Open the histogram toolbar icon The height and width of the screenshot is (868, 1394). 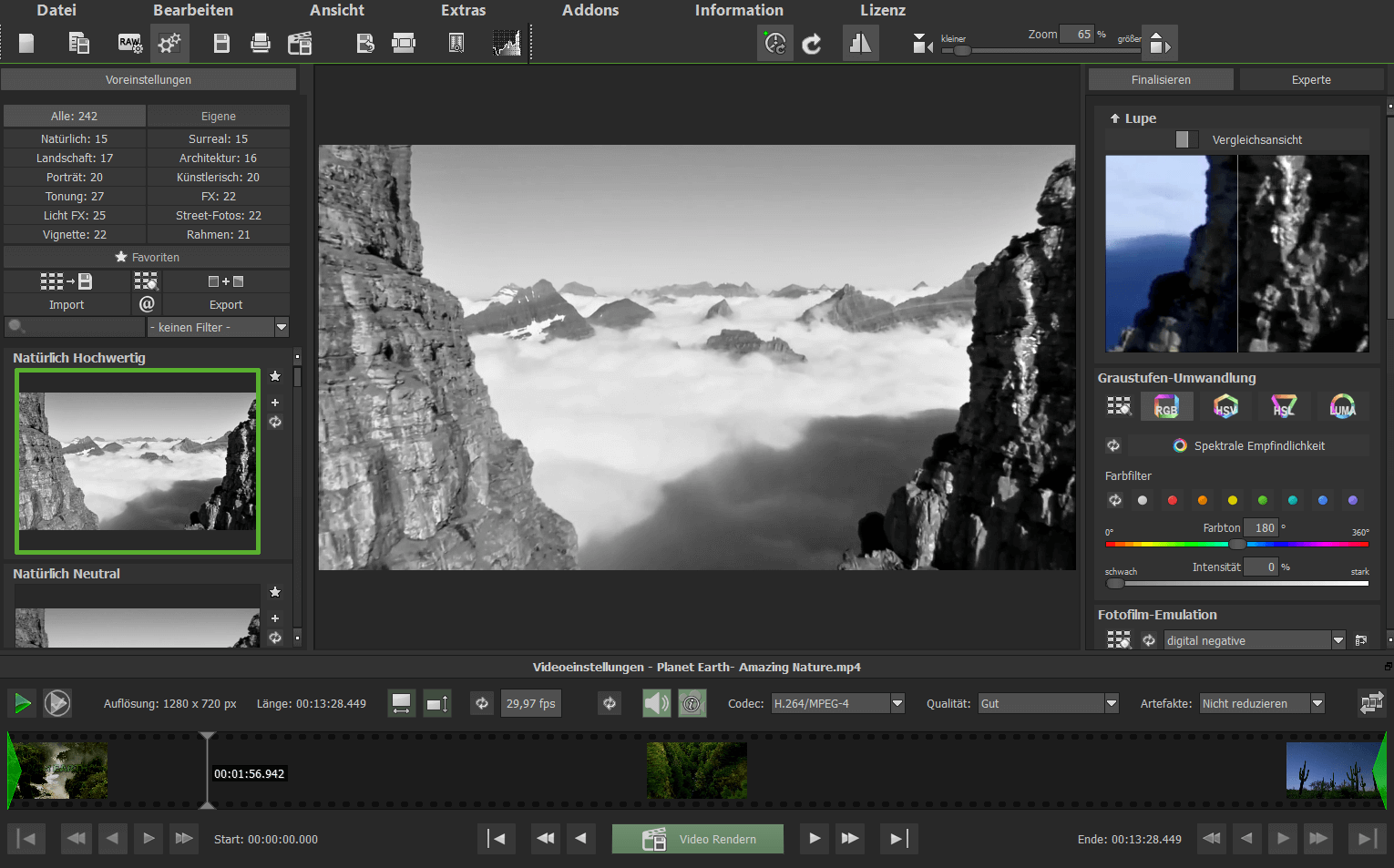[x=507, y=43]
